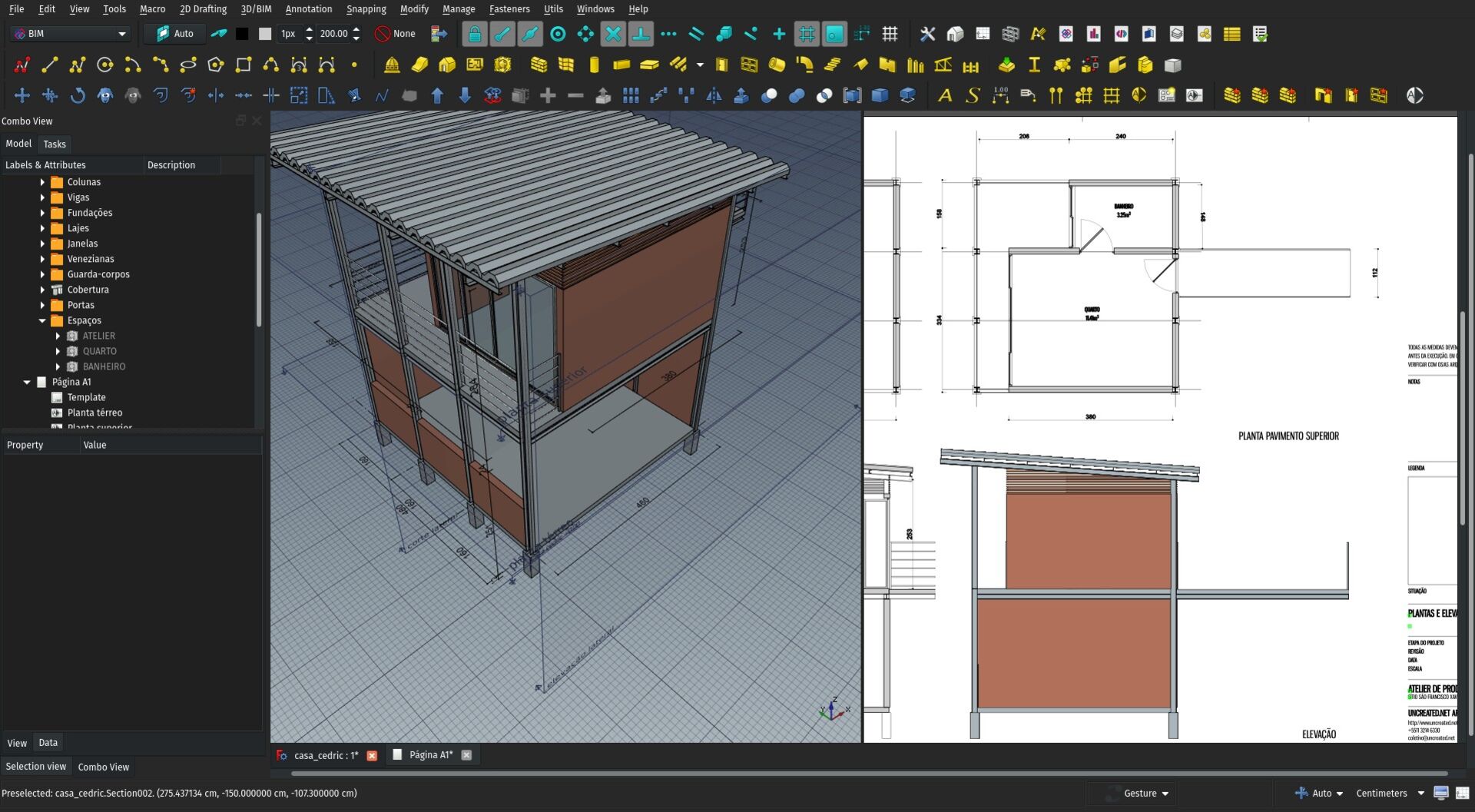Screen dimensions: 1475x812
Task: Open the Annotation menu
Action: coord(309,9)
